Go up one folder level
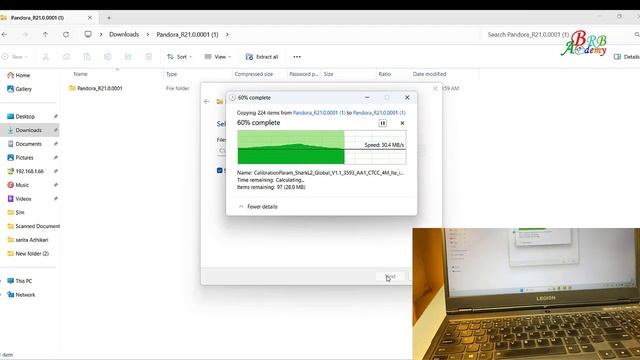This screenshot has width=640, height=360. 45,35
